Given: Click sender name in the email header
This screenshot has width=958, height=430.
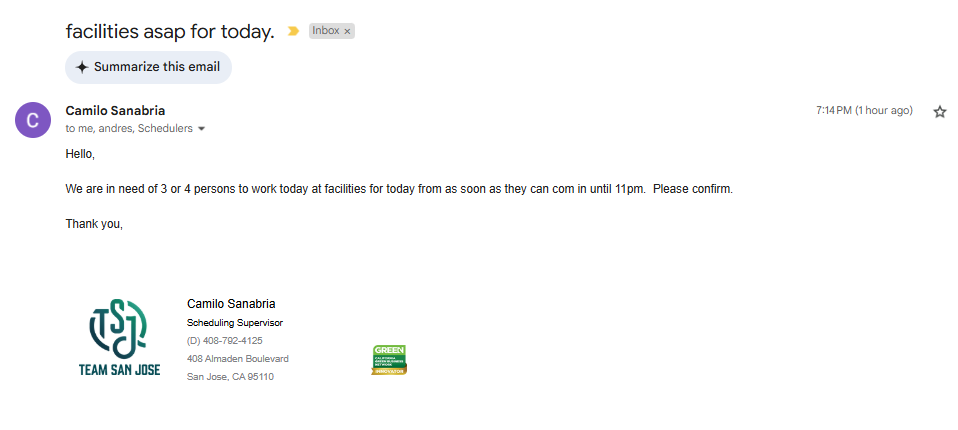Looking at the screenshot, I should tap(115, 111).
